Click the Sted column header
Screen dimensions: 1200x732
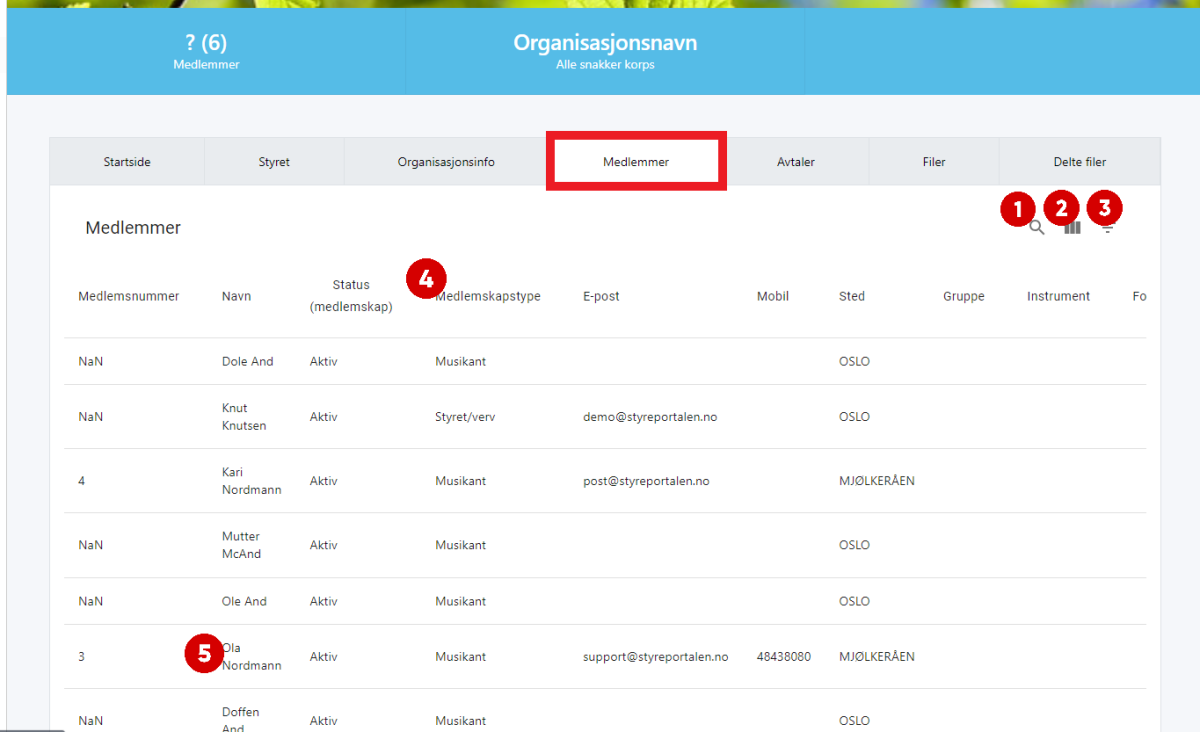pyautogui.click(x=852, y=297)
